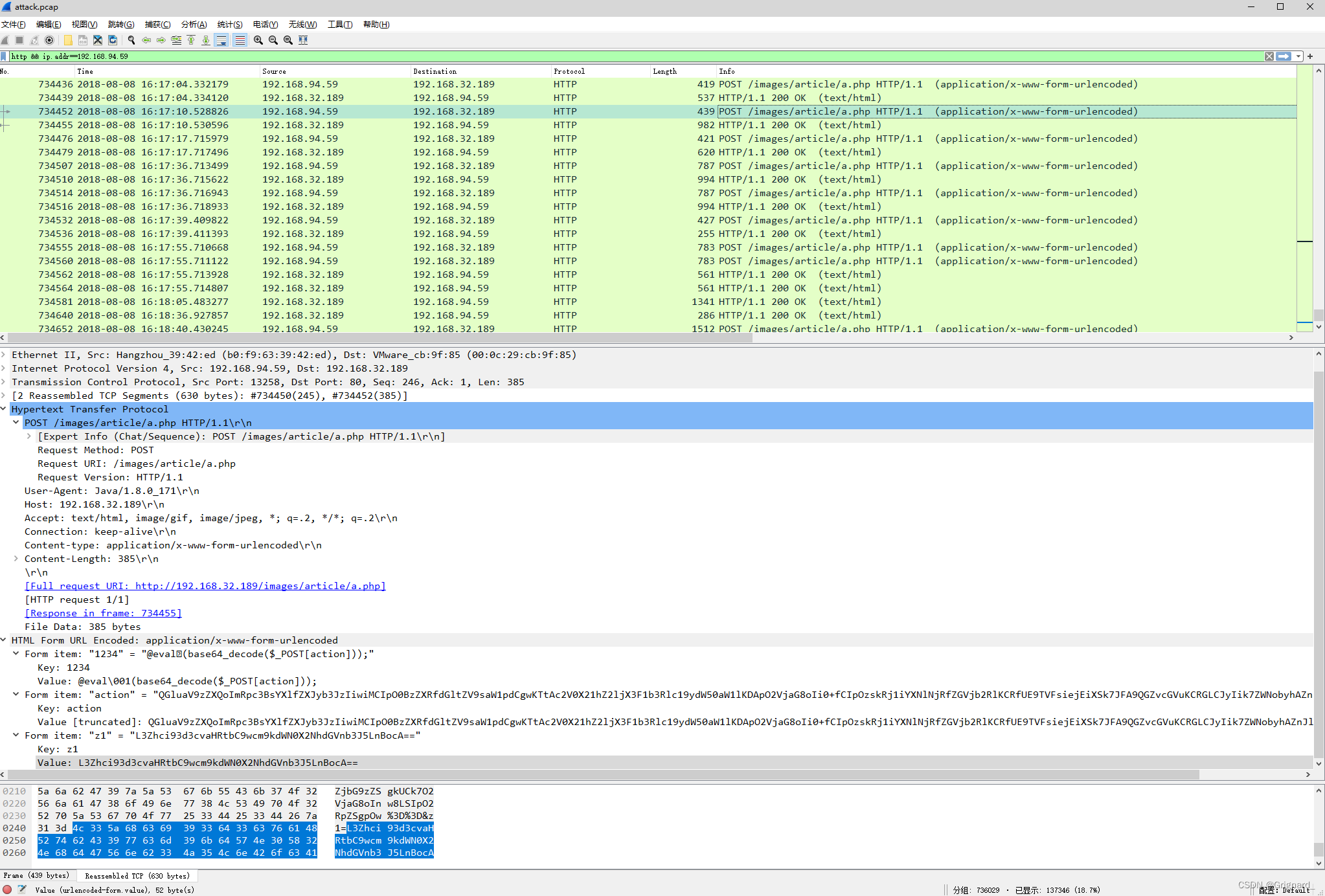Screen dimensions: 1325x896
Task: Expand Internet Protocol Version 4 layer
Action: pos(4,368)
